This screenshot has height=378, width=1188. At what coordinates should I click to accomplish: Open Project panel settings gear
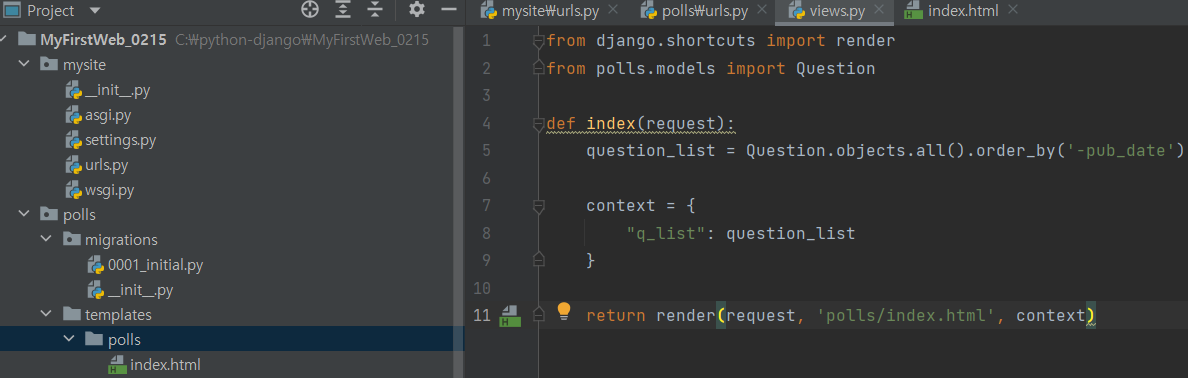tap(417, 10)
